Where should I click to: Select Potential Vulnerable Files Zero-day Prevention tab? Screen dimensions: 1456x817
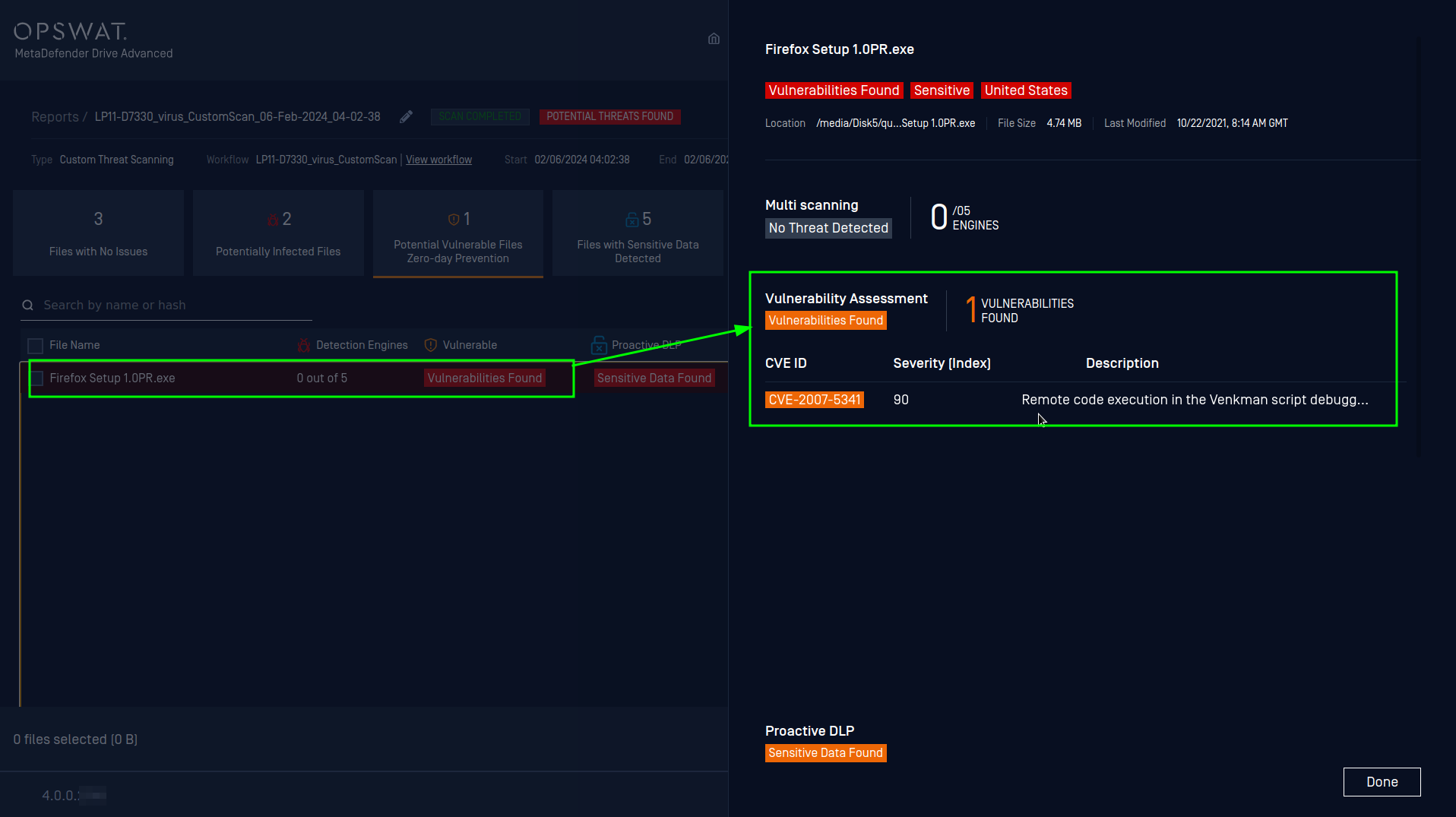click(458, 233)
